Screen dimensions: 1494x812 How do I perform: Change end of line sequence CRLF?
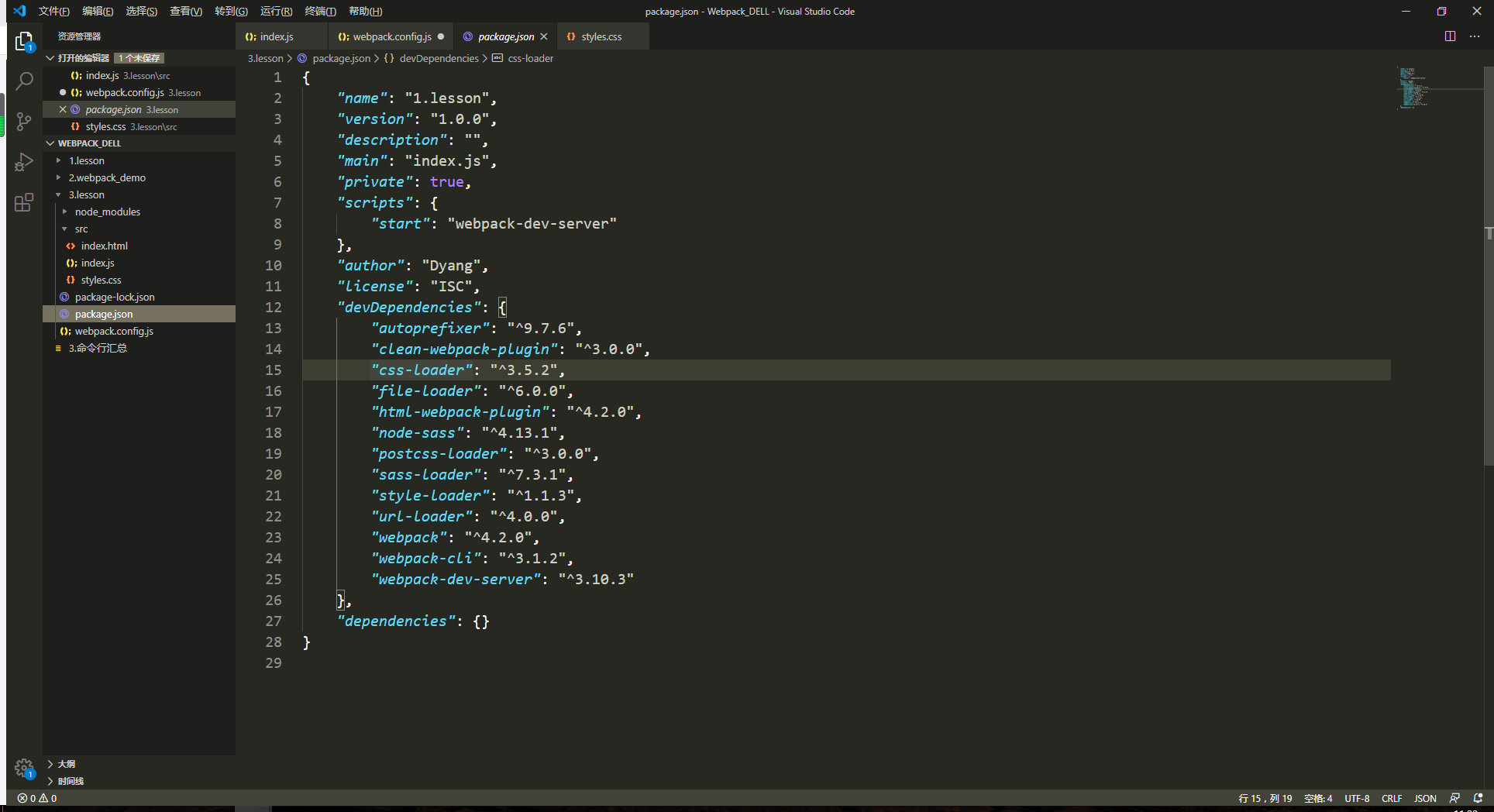point(1392,798)
